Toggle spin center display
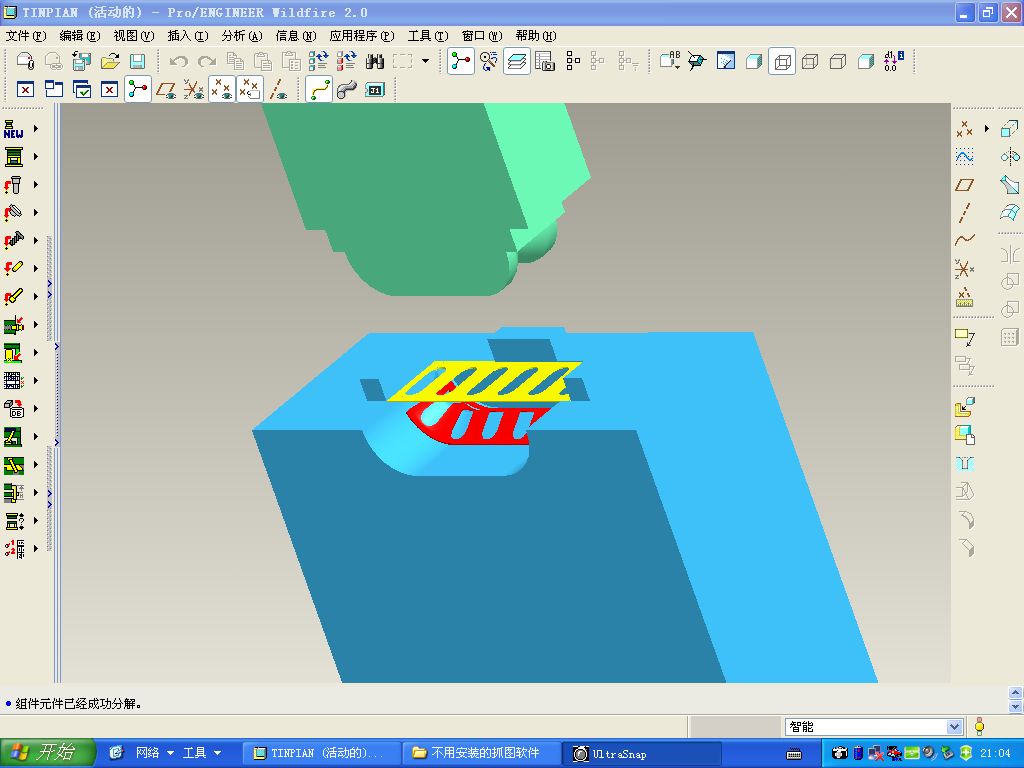This screenshot has width=1024, height=768. [138, 89]
